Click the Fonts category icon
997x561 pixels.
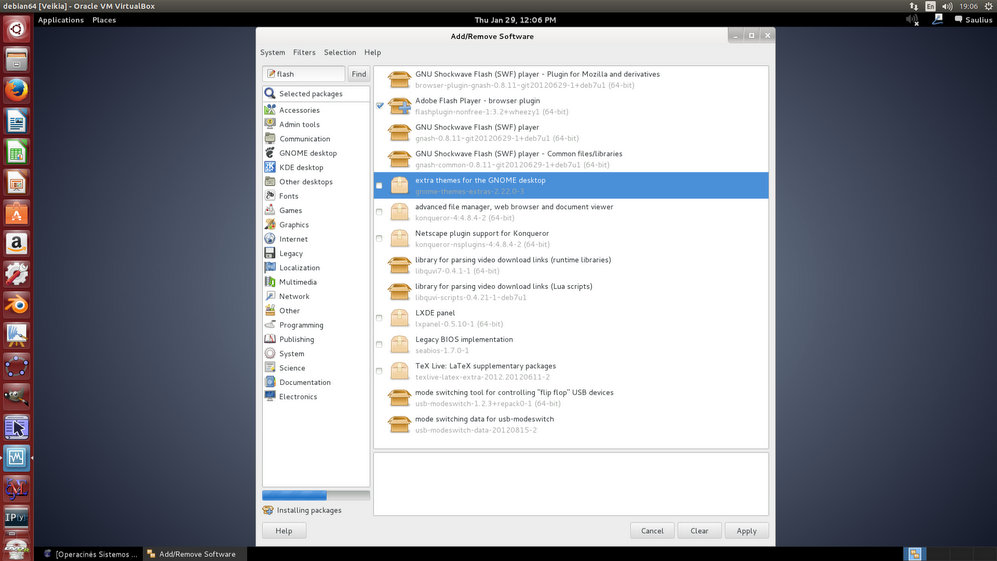coord(270,196)
